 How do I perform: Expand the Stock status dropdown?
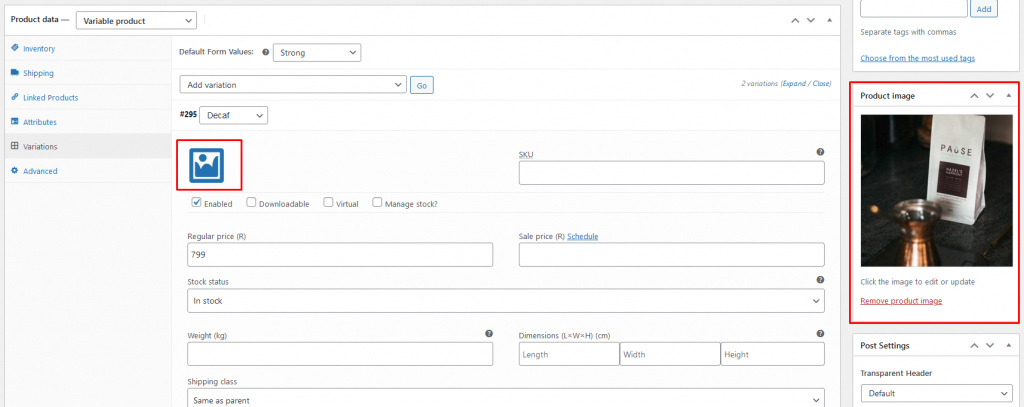pyautogui.click(x=505, y=301)
